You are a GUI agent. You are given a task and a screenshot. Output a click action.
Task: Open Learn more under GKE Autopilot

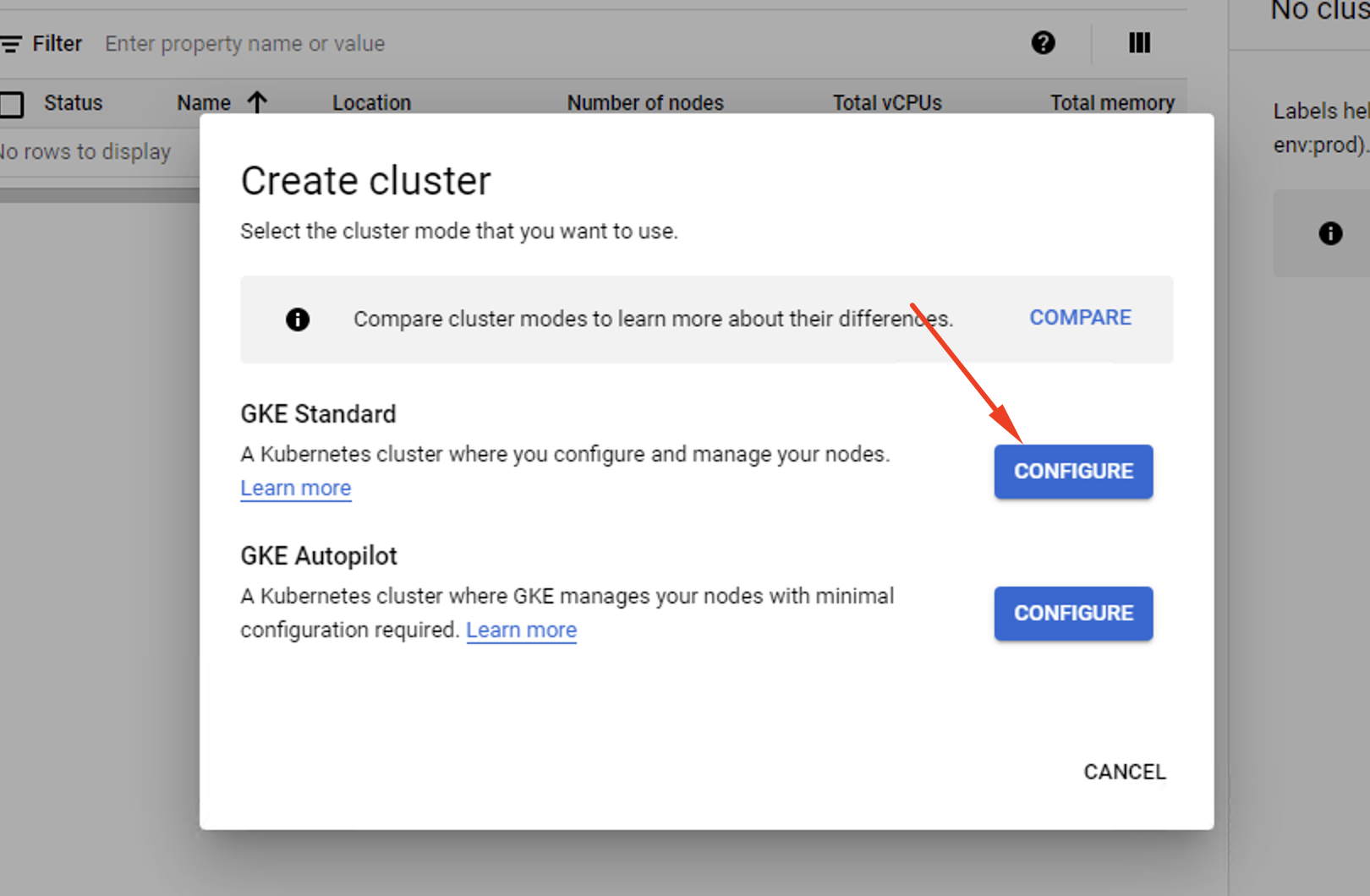522,631
